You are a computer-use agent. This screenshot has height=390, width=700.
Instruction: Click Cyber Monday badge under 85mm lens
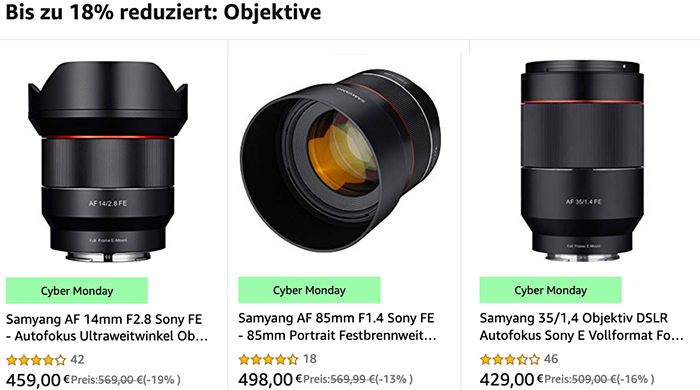[309, 290]
